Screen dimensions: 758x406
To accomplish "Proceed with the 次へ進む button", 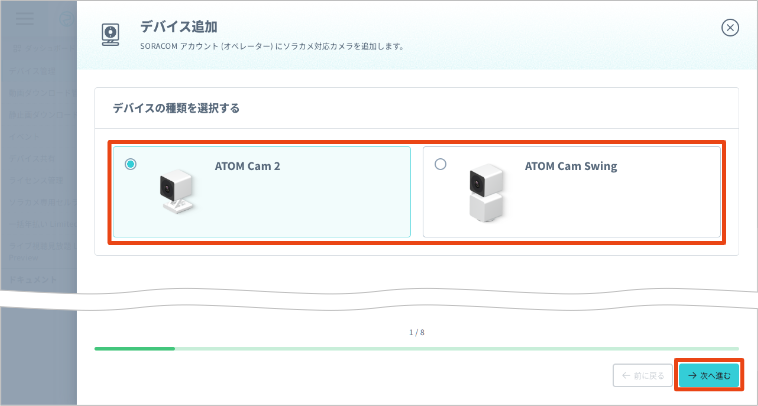I will coord(709,375).
